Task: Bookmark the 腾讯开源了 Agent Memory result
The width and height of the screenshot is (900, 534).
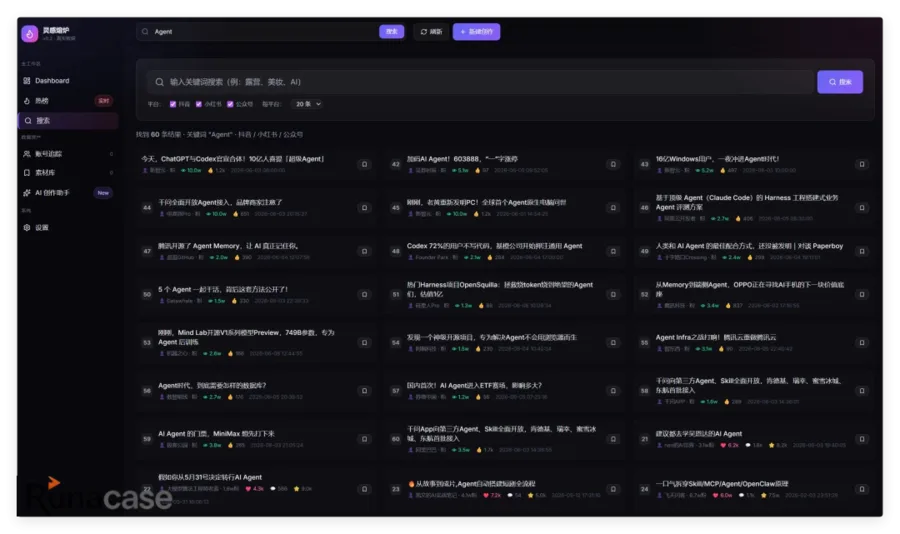Action: pos(364,251)
